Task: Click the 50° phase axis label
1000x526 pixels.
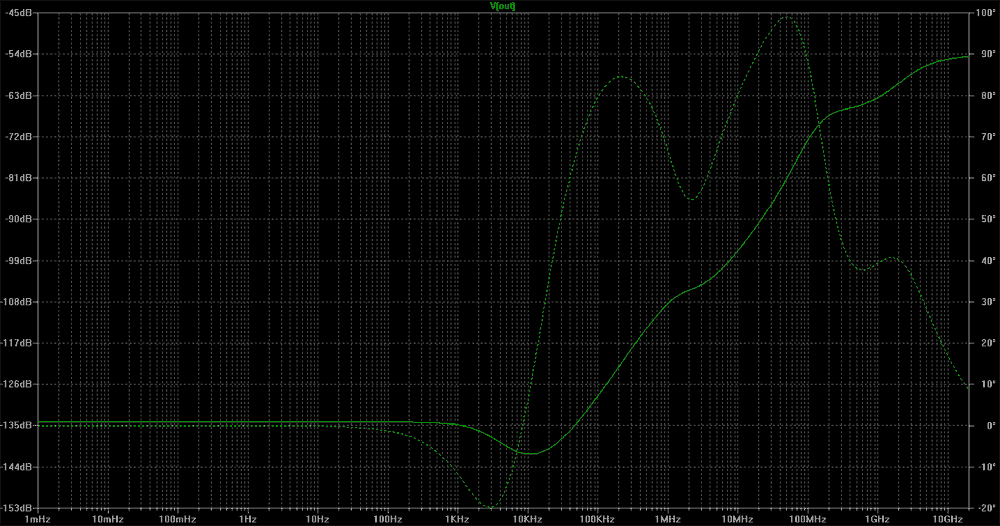Action: click(x=989, y=219)
